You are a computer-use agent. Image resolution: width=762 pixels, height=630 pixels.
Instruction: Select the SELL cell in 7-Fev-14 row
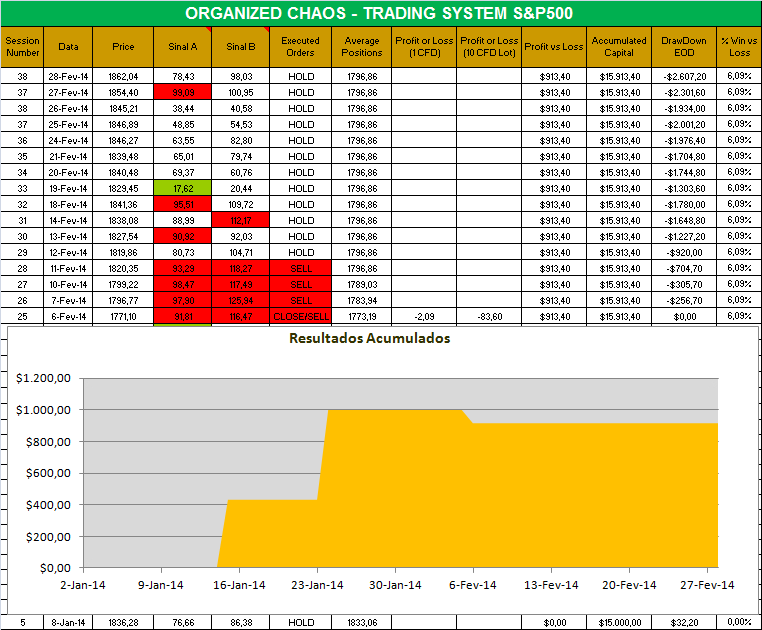[300, 300]
